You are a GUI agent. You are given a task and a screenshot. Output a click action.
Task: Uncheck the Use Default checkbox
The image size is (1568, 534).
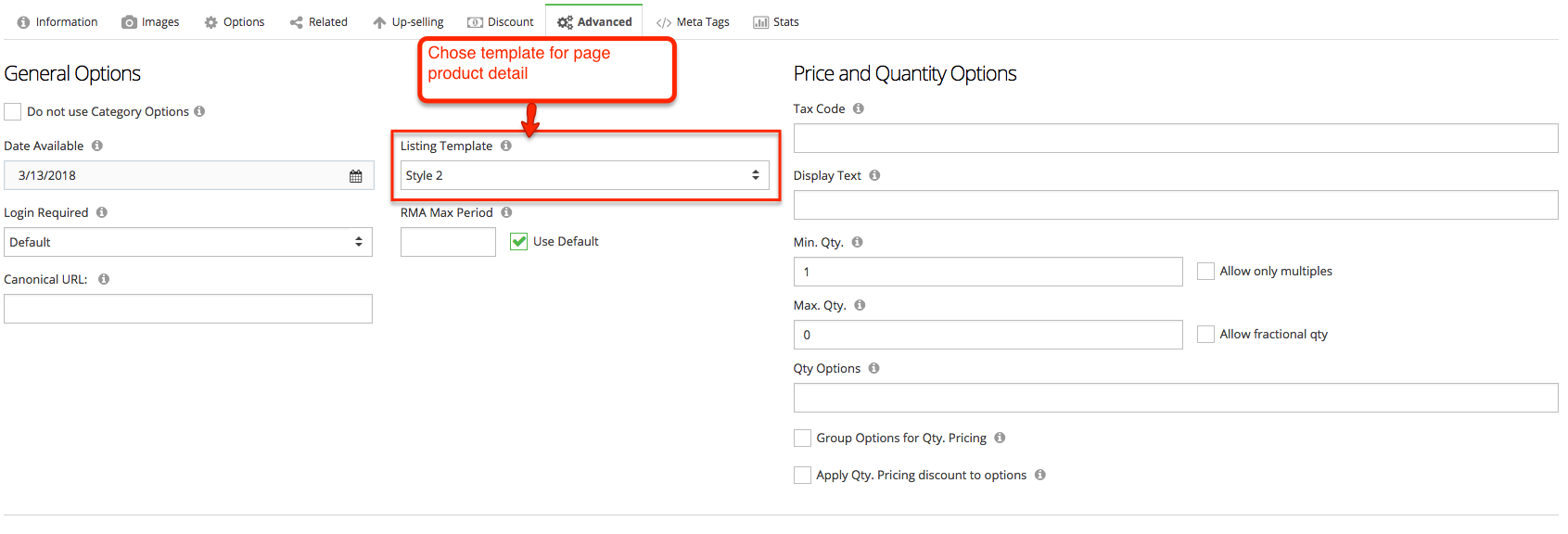tap(519, 242)
